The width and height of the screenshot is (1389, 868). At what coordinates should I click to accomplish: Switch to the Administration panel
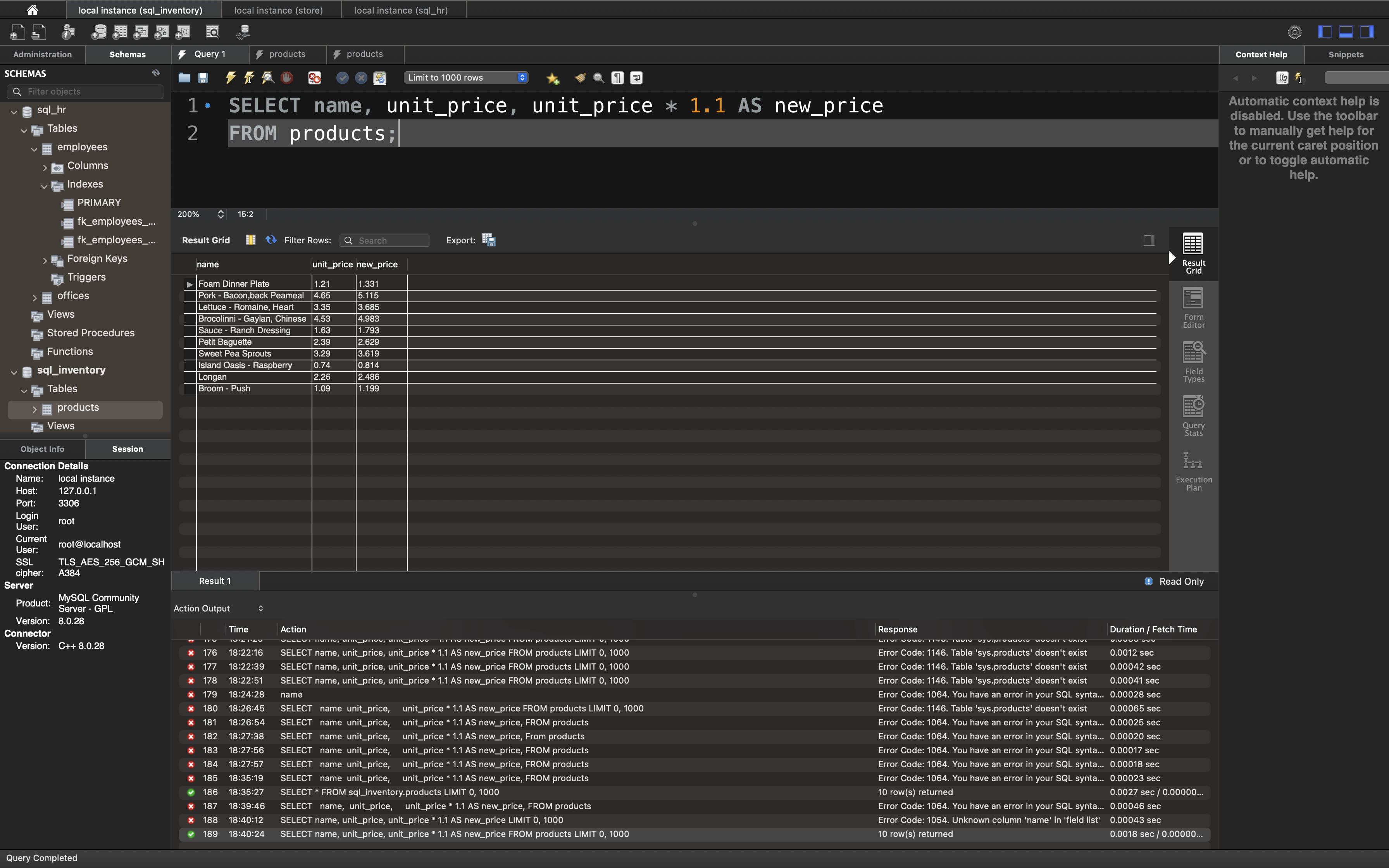click(x=43, y=55)
